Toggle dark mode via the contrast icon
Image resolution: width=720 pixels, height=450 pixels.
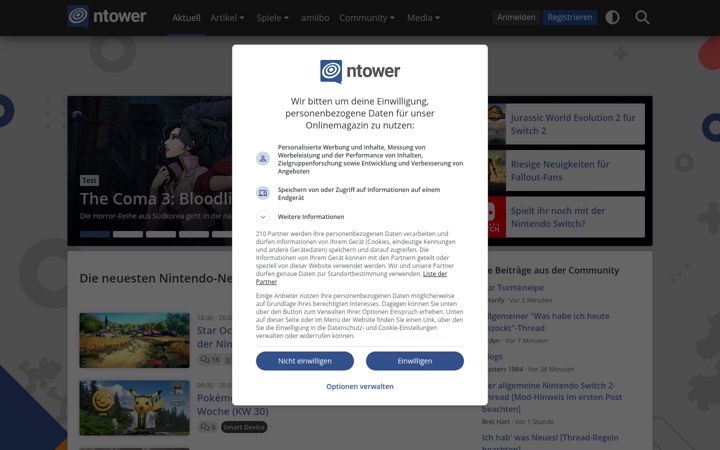(612, 17)
